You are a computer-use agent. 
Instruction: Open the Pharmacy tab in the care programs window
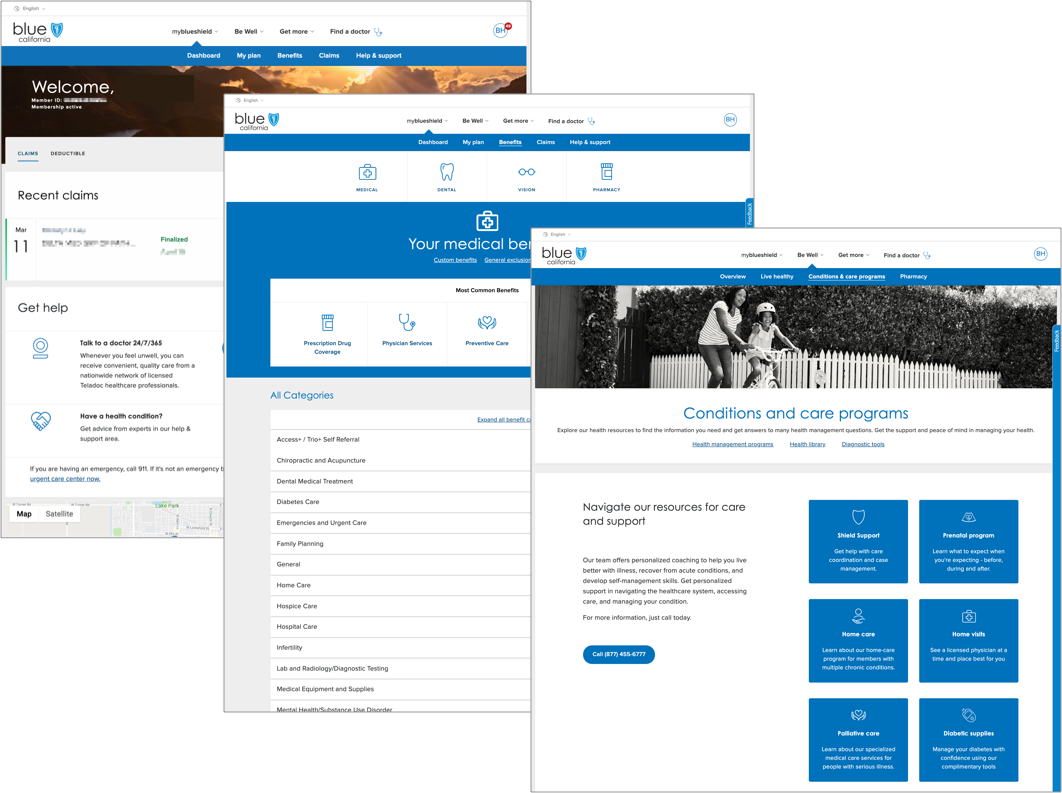(x=913, y=276)
